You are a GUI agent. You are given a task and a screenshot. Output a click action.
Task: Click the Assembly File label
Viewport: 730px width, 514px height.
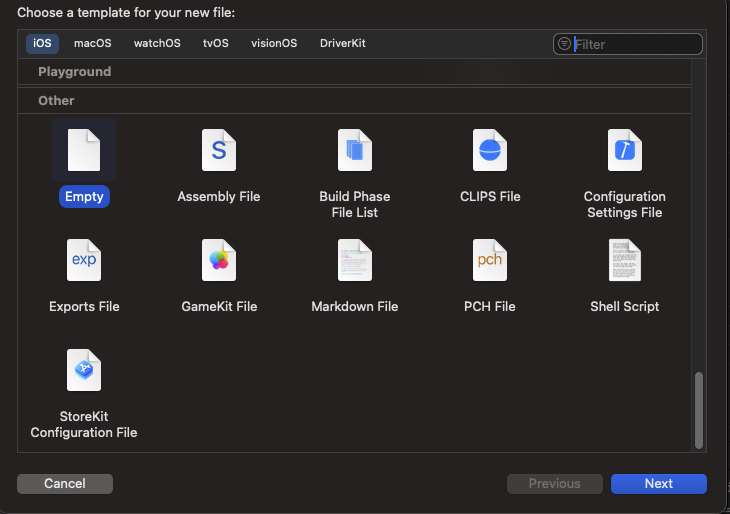219,196
